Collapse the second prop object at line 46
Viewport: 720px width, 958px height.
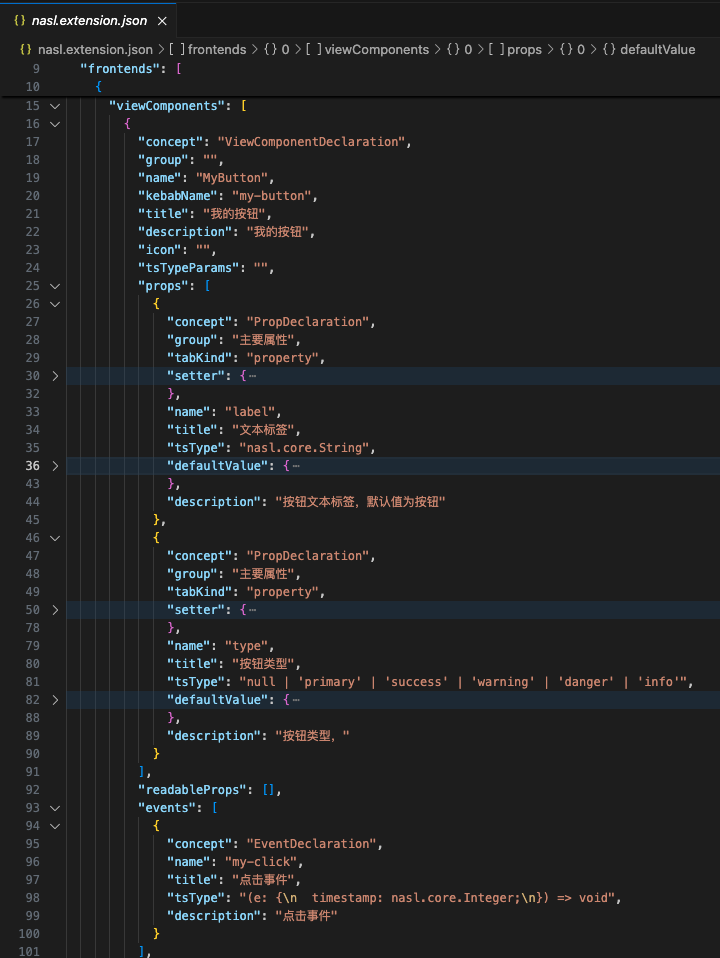click(55, 538)
